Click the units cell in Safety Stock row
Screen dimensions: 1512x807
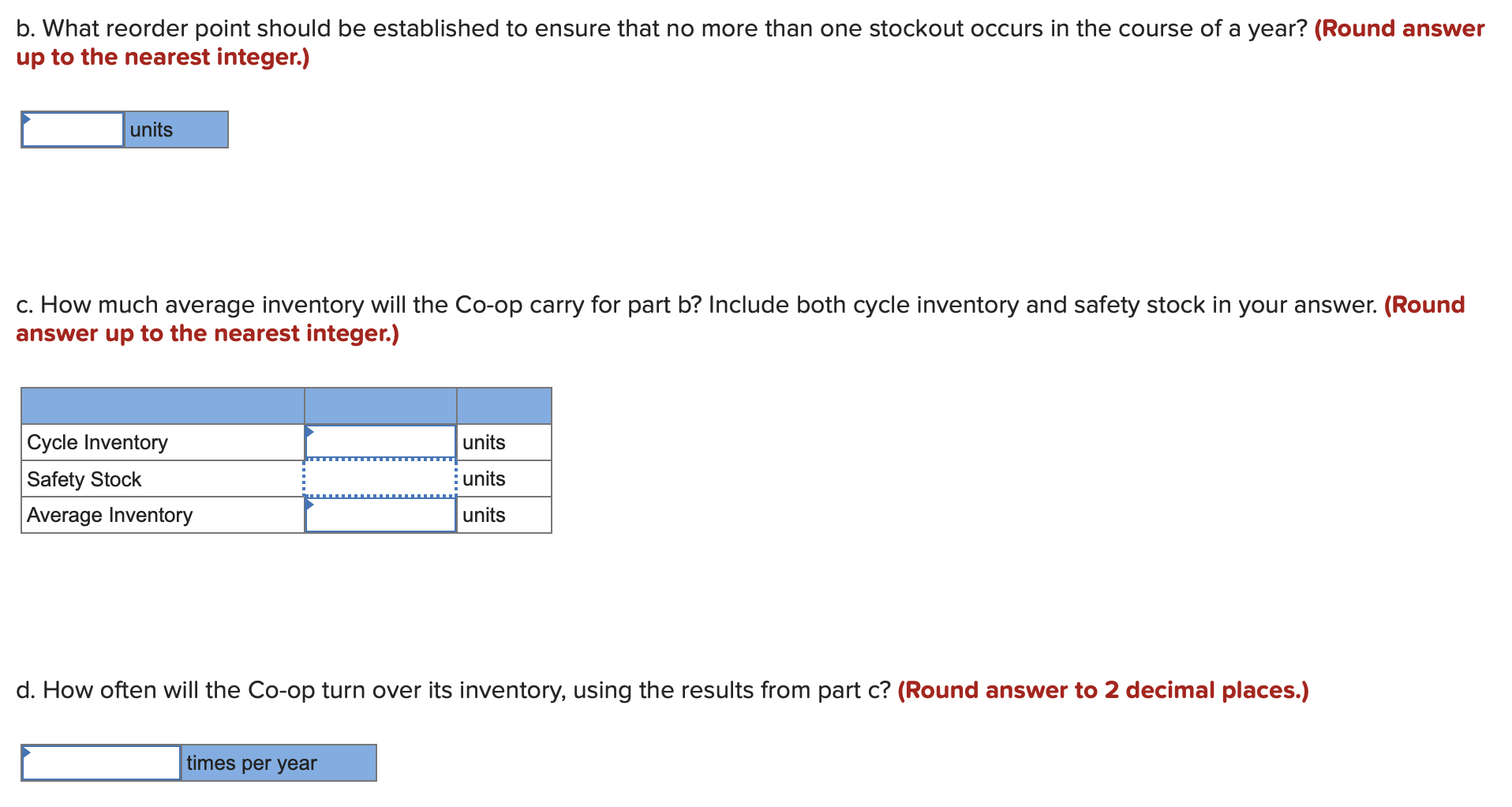click(504, 479)
